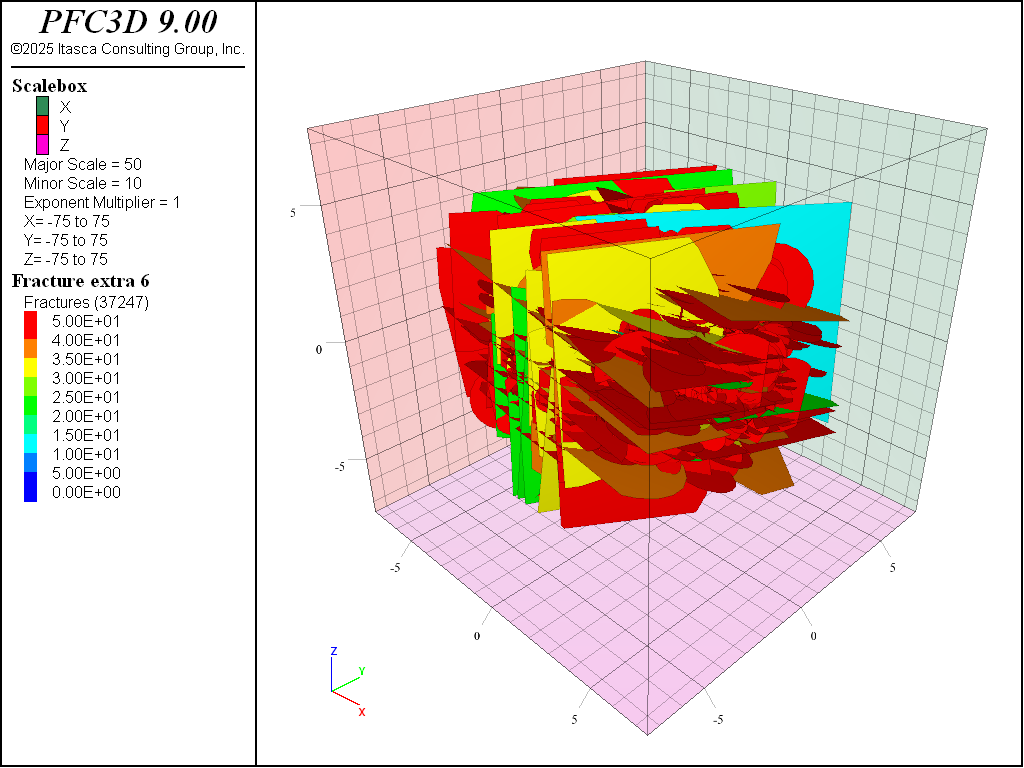Click the red Y scalebox swatch

(42, 125)
